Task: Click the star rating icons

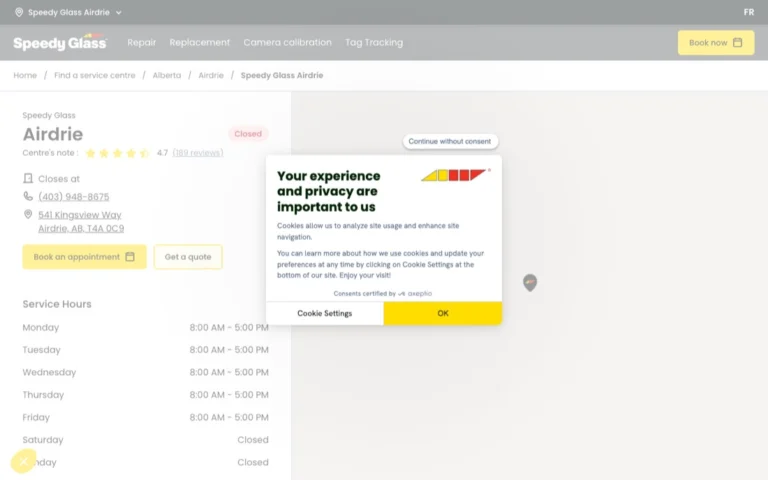Action: click(x=117, y=153)
